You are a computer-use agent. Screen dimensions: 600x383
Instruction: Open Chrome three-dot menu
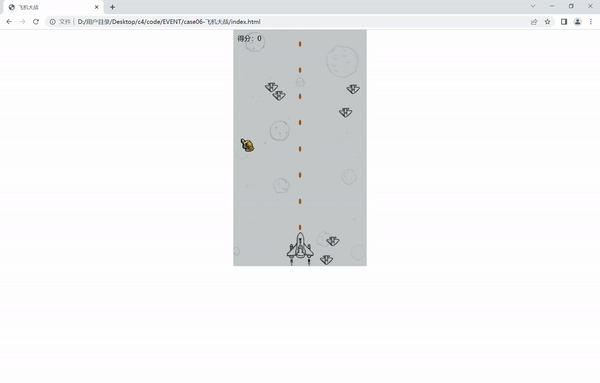point(591,22)
